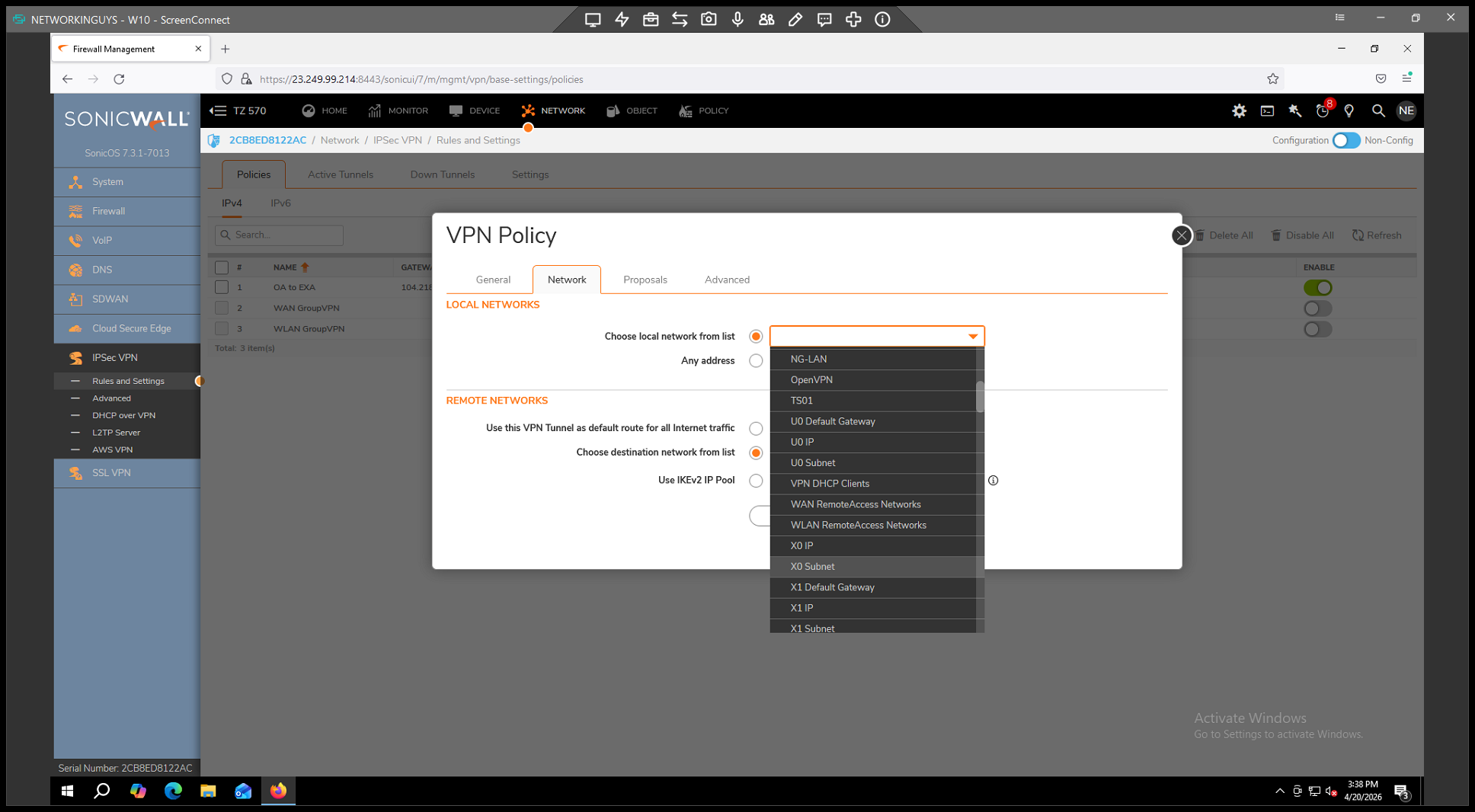The image size is (1475, 812).
Task: Click the hamburger menu next to TZ 570
Action: [218, 111]
